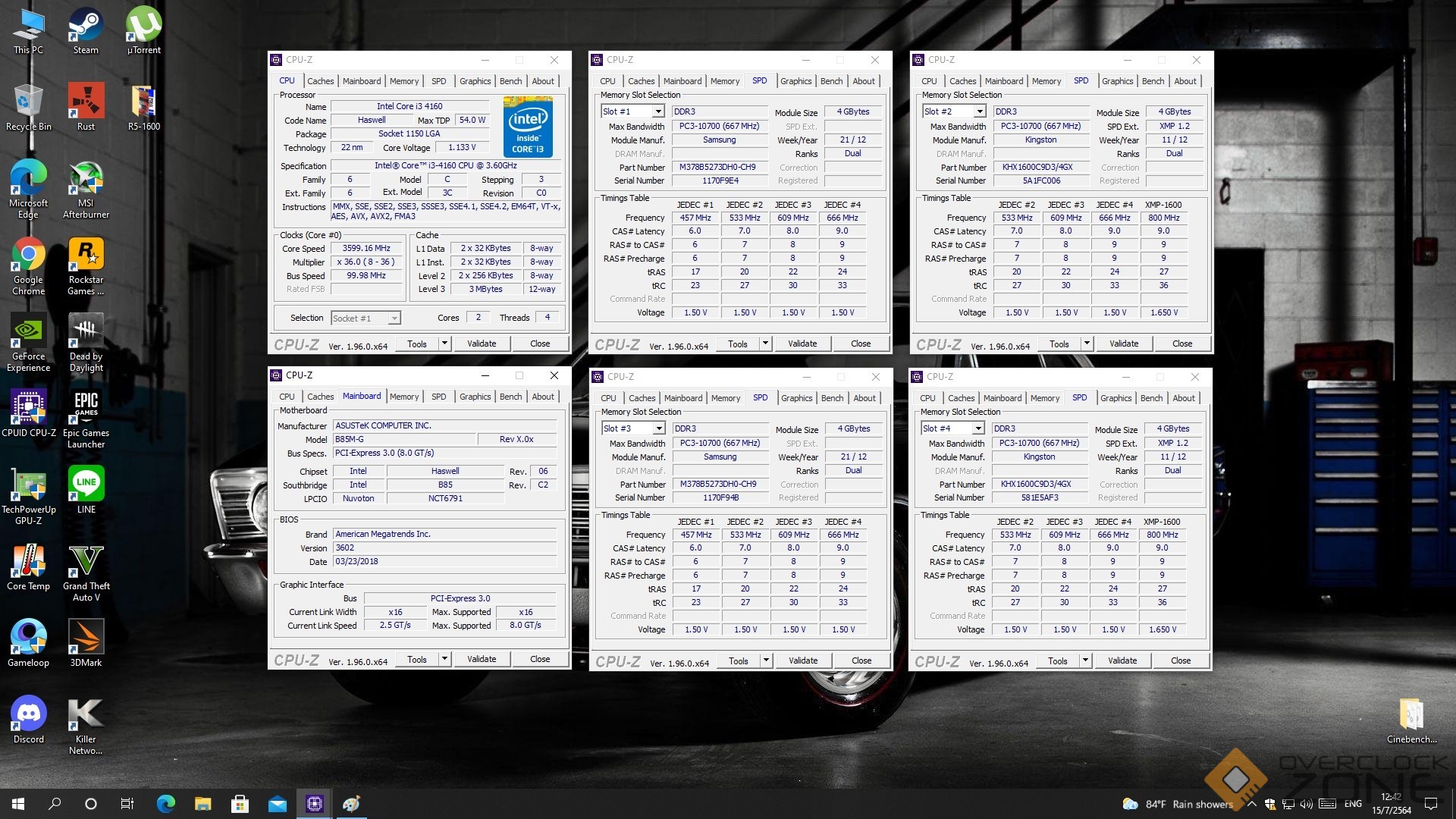Select Graphics tab in the Slot #2 window

pos(1117,81)
